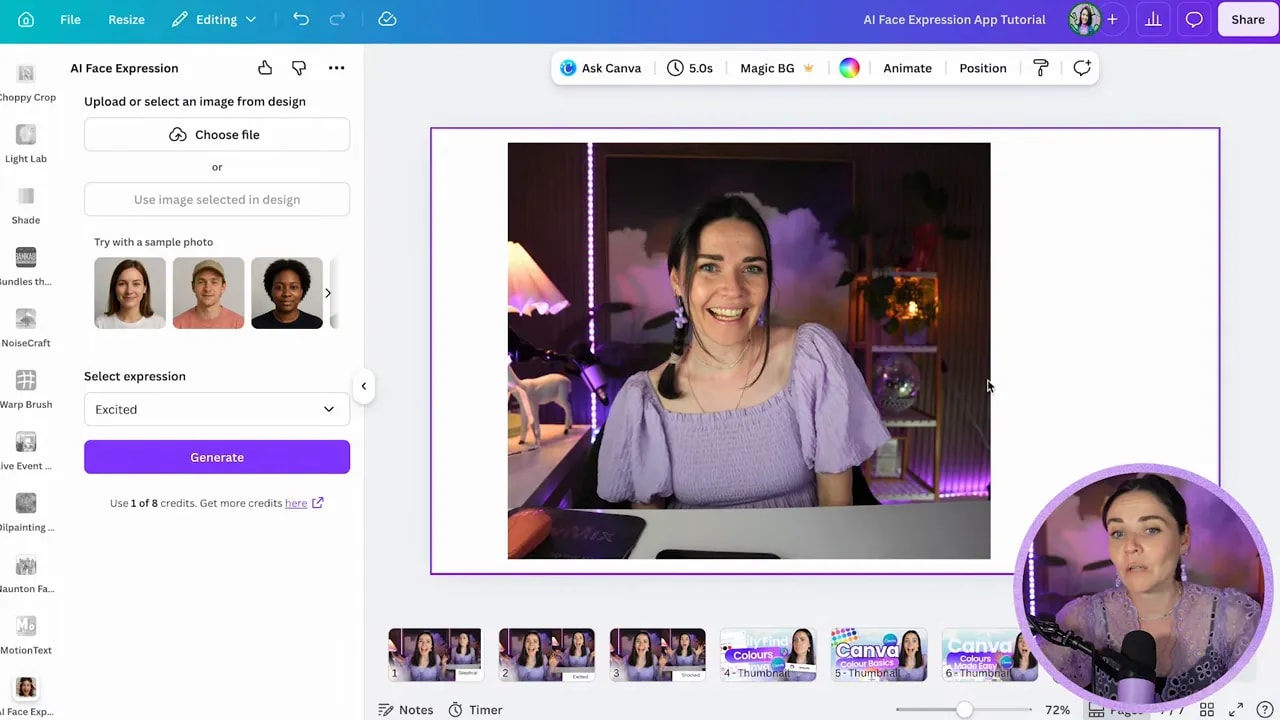Open the Naunton Fa... app in sidebar
Screen dimensions: 1280x720
pos(26,574)
